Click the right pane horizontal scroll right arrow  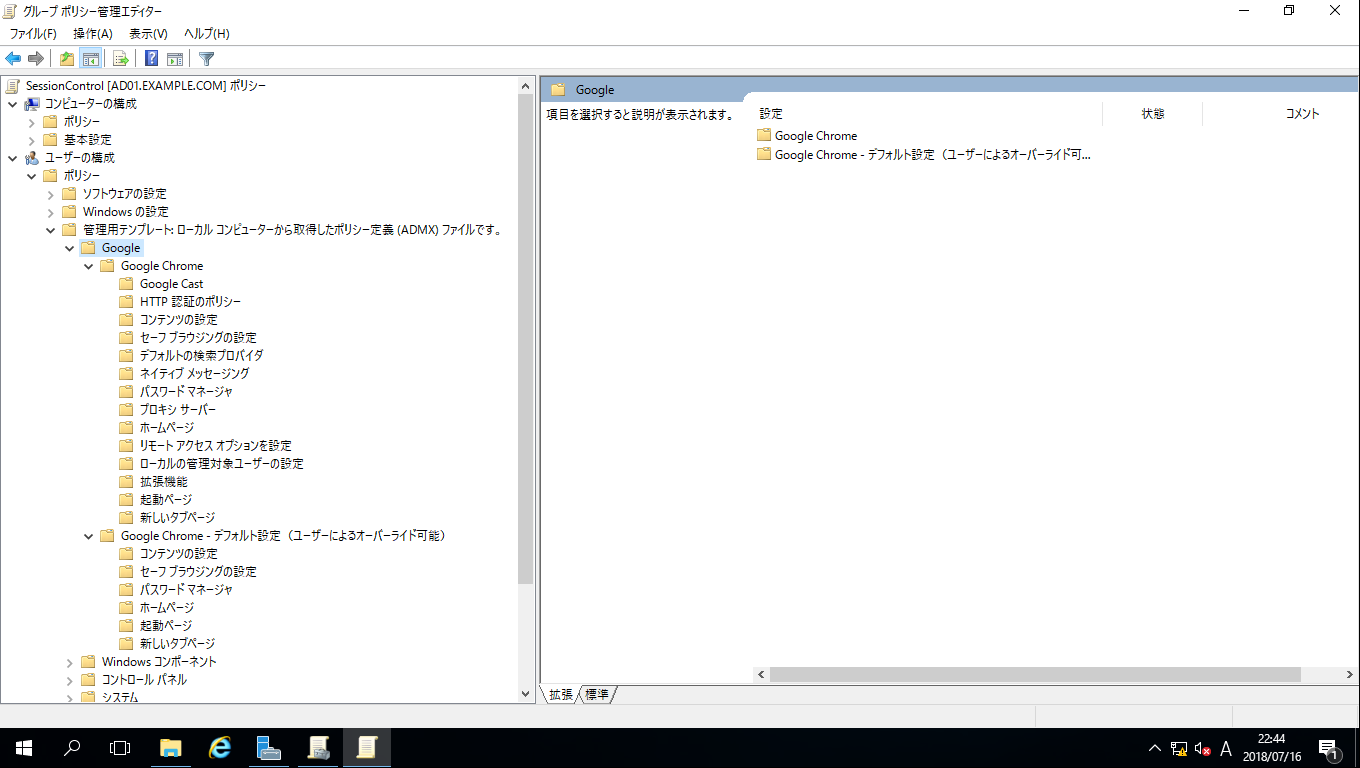(x=1351, y=675)
